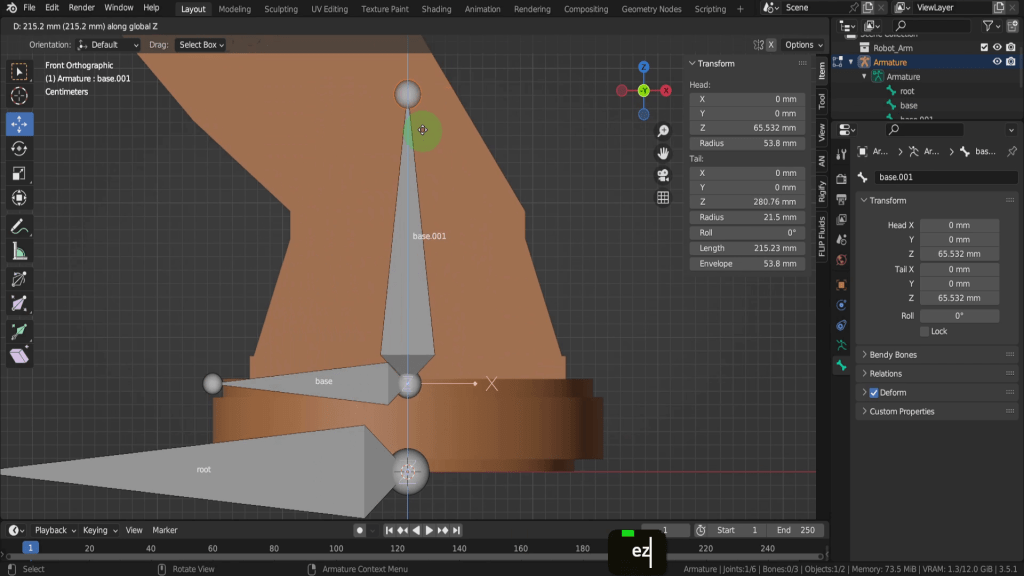The image size is (1024, 576).
Task: Select the Rotate tool in the toolbar
Action: tap(19, 149)
